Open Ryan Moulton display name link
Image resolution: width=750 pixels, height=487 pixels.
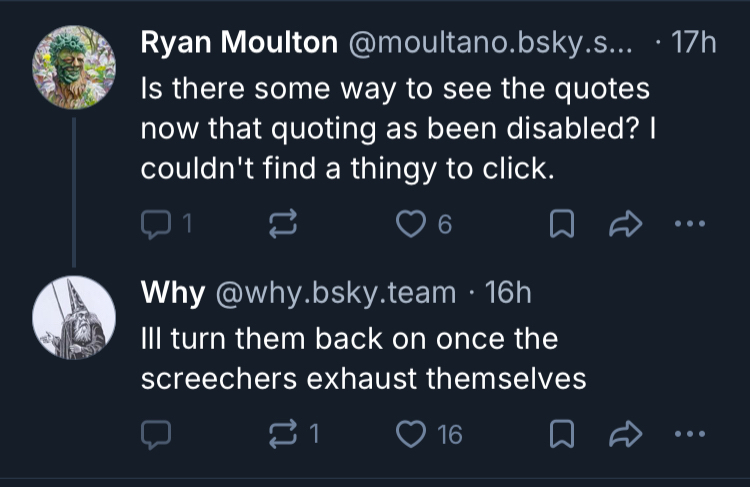[238, 43]
